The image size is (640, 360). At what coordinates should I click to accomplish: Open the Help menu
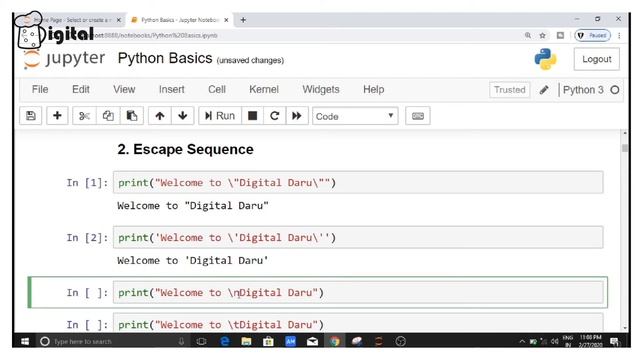pyautogui.click(x=373, y=89)
